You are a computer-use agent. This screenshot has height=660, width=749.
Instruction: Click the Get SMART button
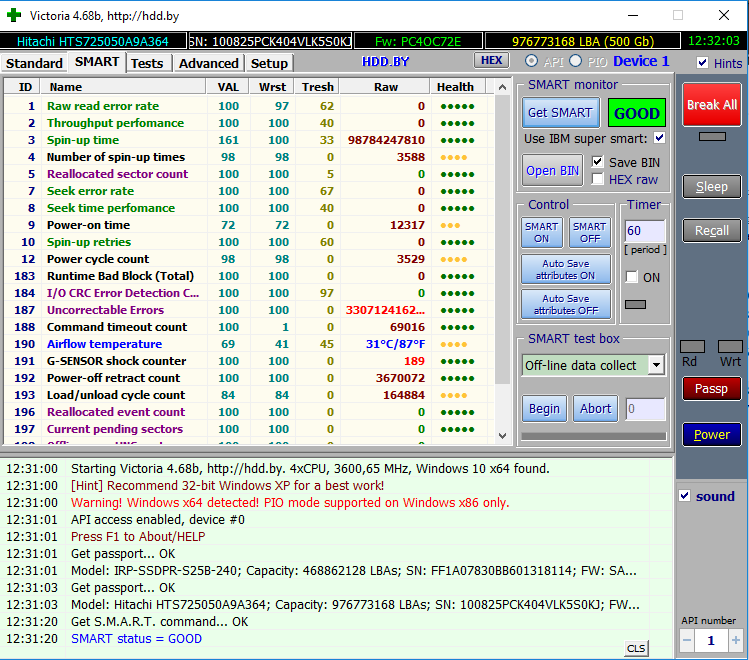click(x=560, y=113)
